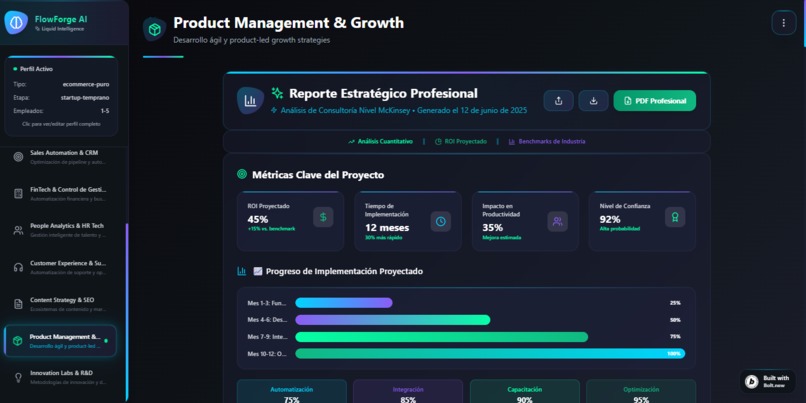Screen dimensions: 806x403
Task: Select the Análisis Cuantitativo tab
Action: pyautogui.click(x=380, y=141)
